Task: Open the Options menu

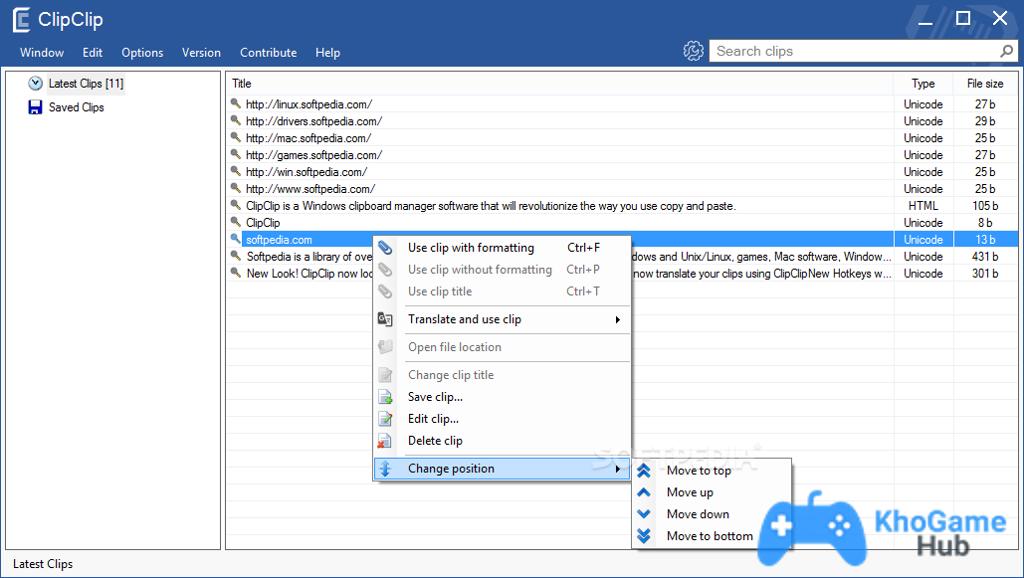Action: click(x=142, y=52)
